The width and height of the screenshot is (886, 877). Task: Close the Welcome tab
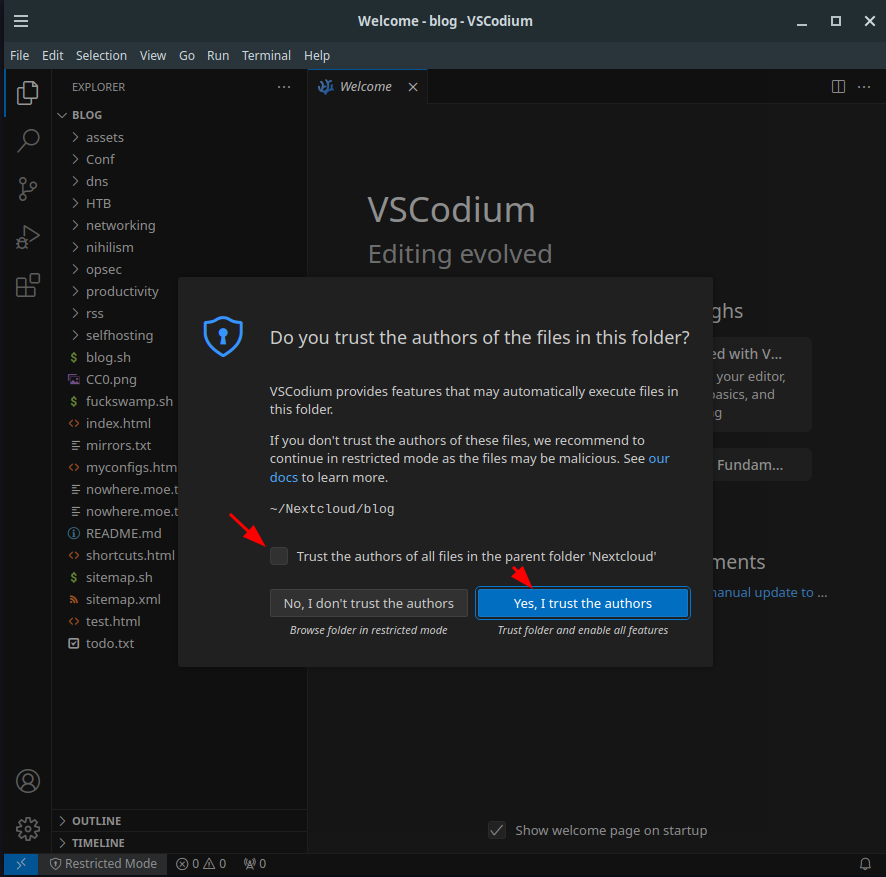coord(413,87)
